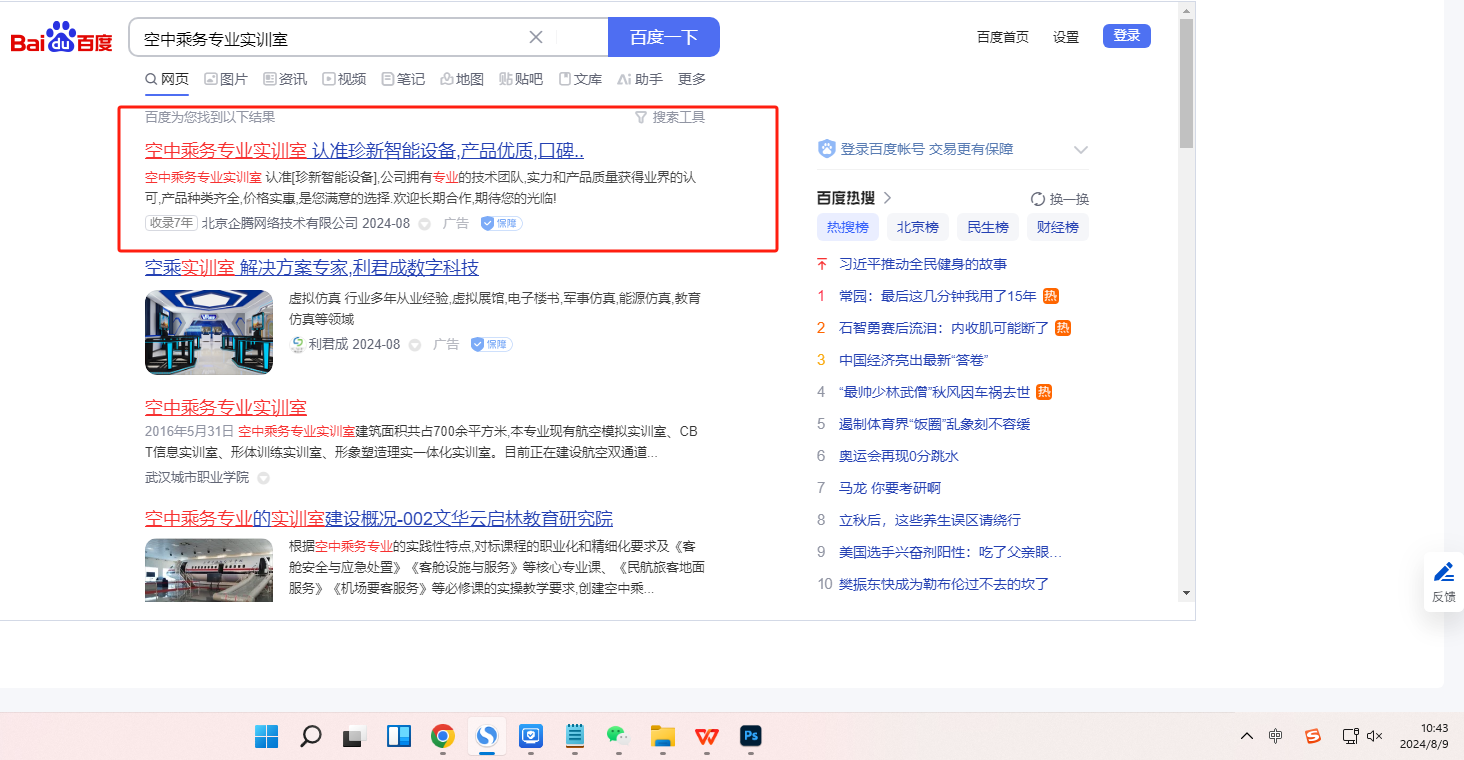1464x760 pixels.
Task: Select the 北京榜 hot list filter
Action: (x=917, y=227)
